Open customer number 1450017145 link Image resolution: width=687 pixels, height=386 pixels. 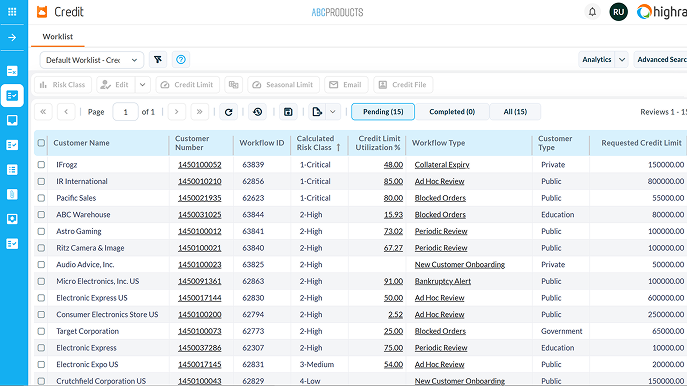coord(199,365)
